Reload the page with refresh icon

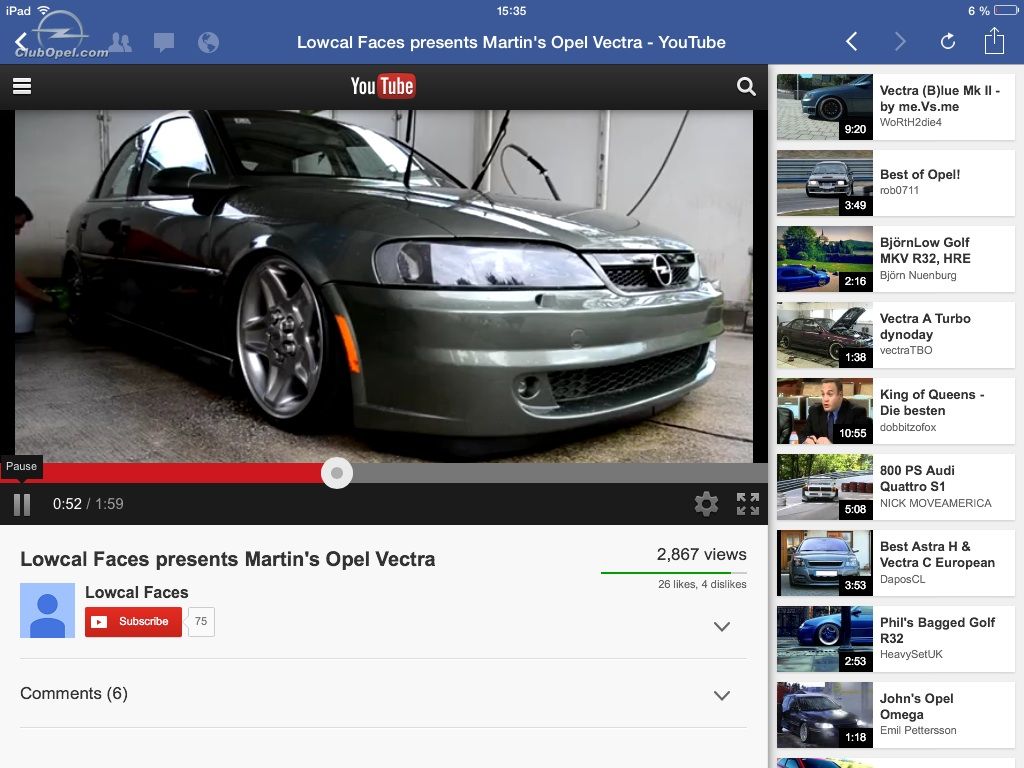coord(948,42)
